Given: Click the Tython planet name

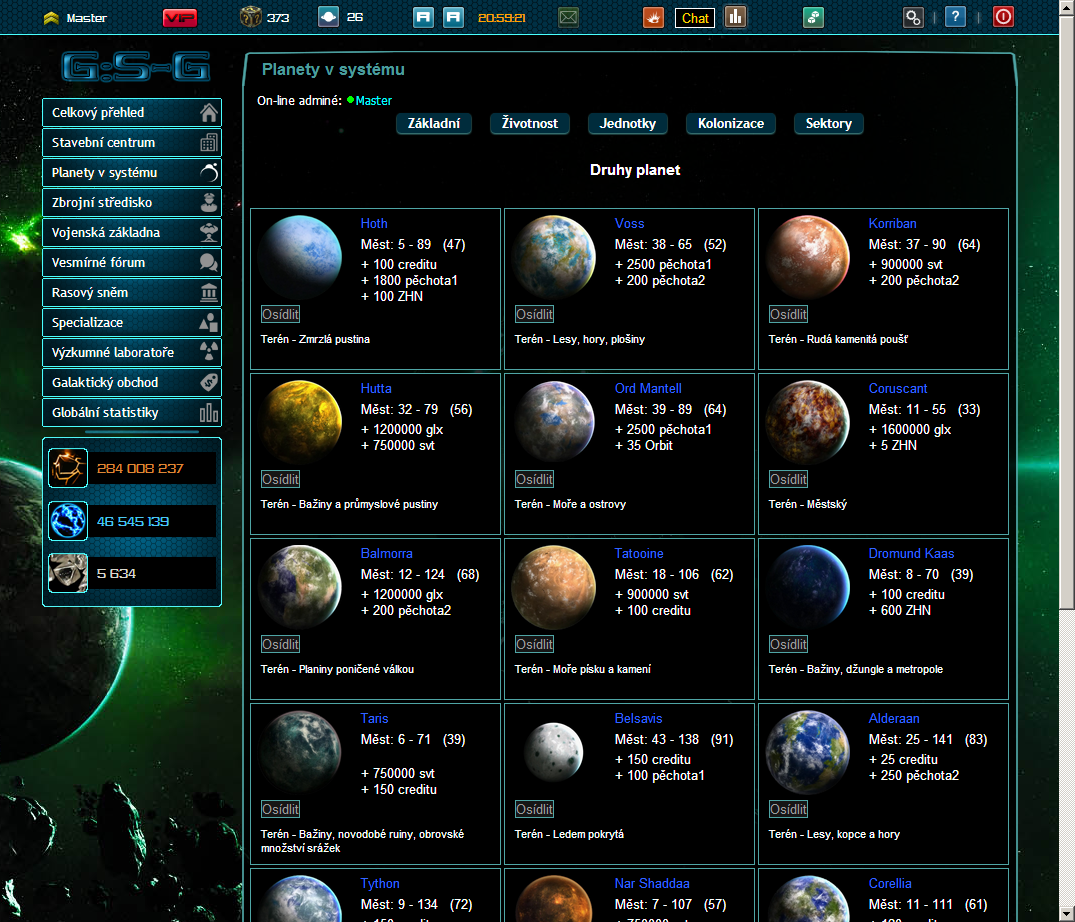Looking at the screenshot, I should click(380, 884).
